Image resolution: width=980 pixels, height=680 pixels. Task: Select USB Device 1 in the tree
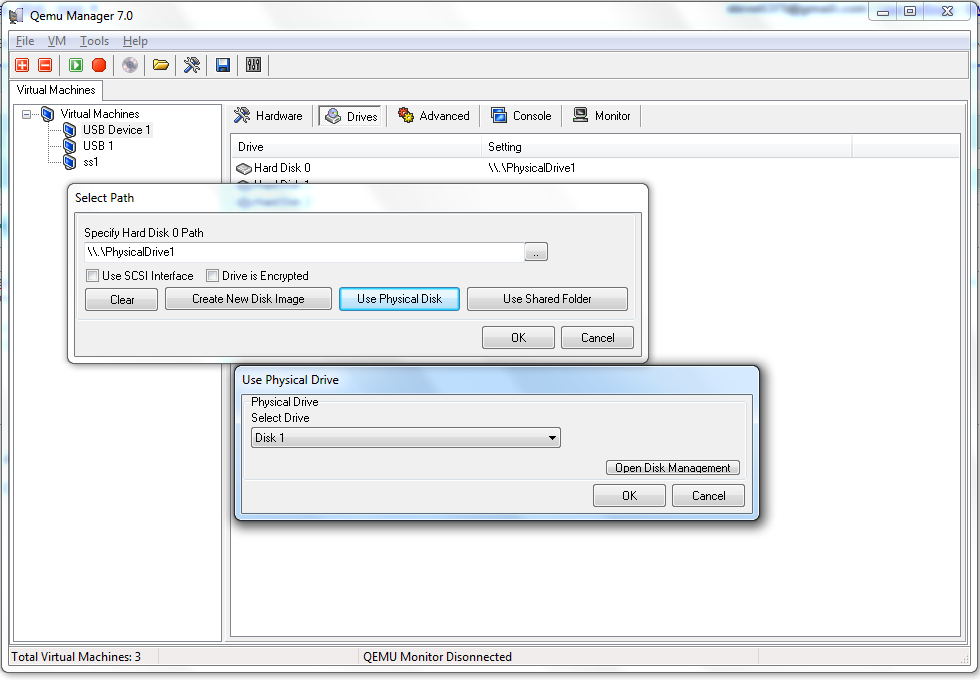pyautogui.click(x=116, y=130)
